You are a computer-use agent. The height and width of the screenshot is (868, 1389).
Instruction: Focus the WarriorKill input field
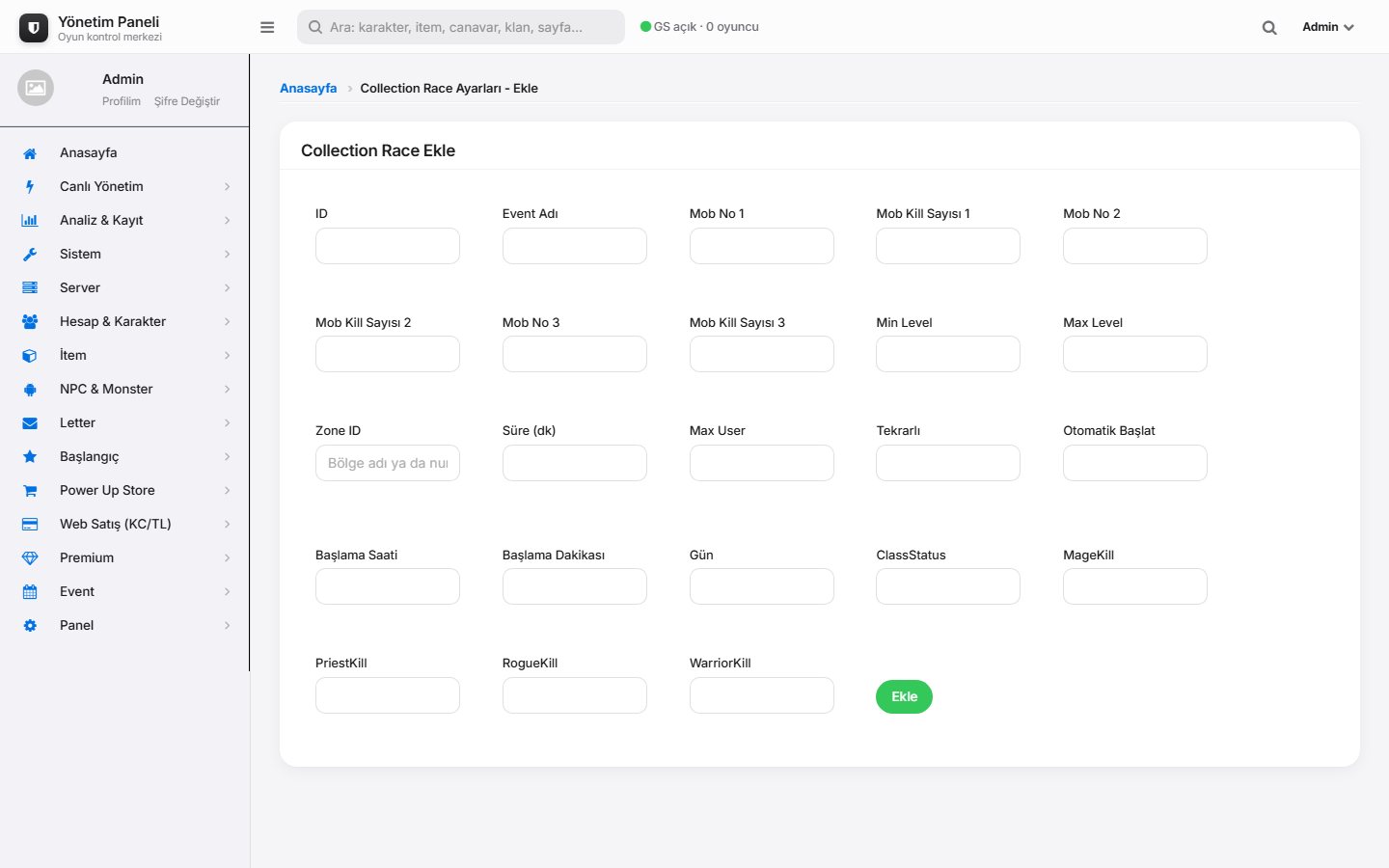pos(762,695)
